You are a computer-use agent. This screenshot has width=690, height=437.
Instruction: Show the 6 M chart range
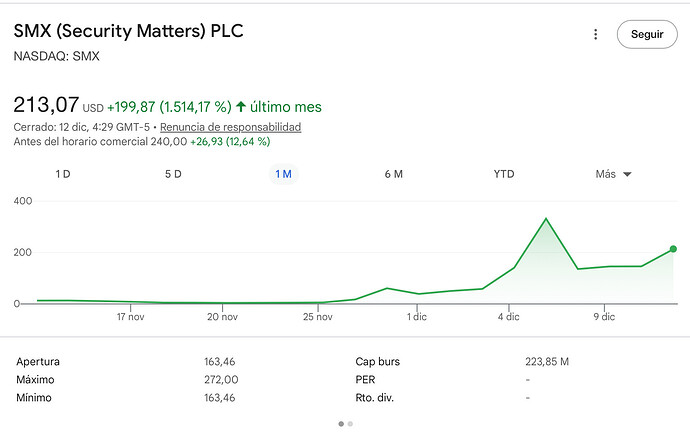[393, 174]
